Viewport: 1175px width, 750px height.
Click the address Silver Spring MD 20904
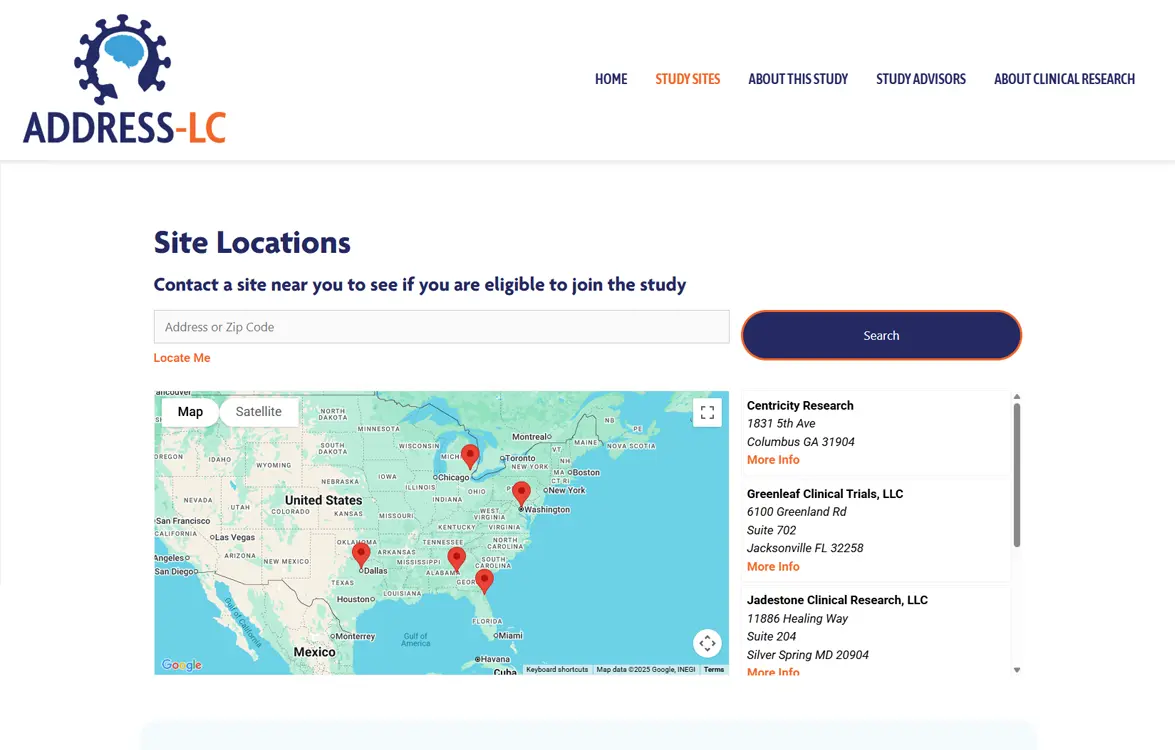[x=808, y=655]
